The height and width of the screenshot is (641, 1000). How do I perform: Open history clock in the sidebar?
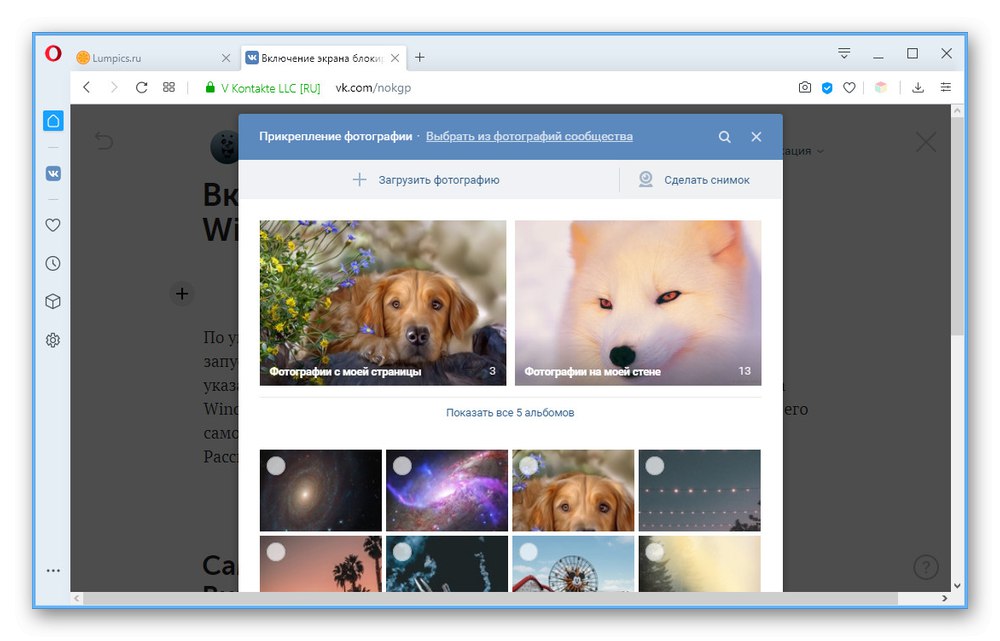click(53, 263)
